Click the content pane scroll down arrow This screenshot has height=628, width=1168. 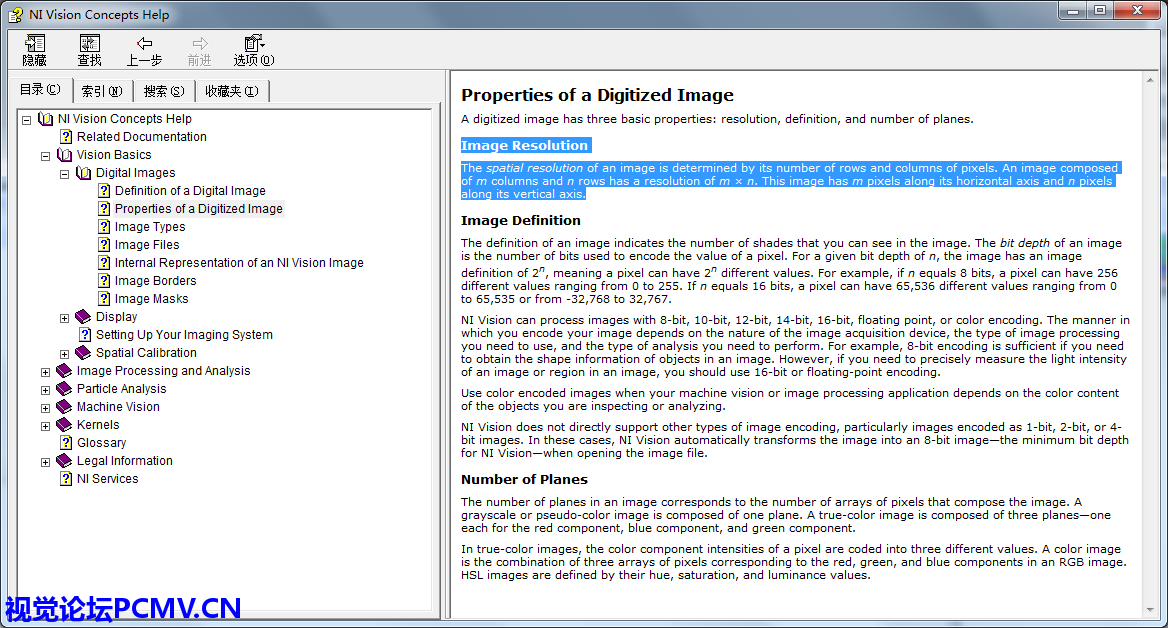tap(1150, 610)
